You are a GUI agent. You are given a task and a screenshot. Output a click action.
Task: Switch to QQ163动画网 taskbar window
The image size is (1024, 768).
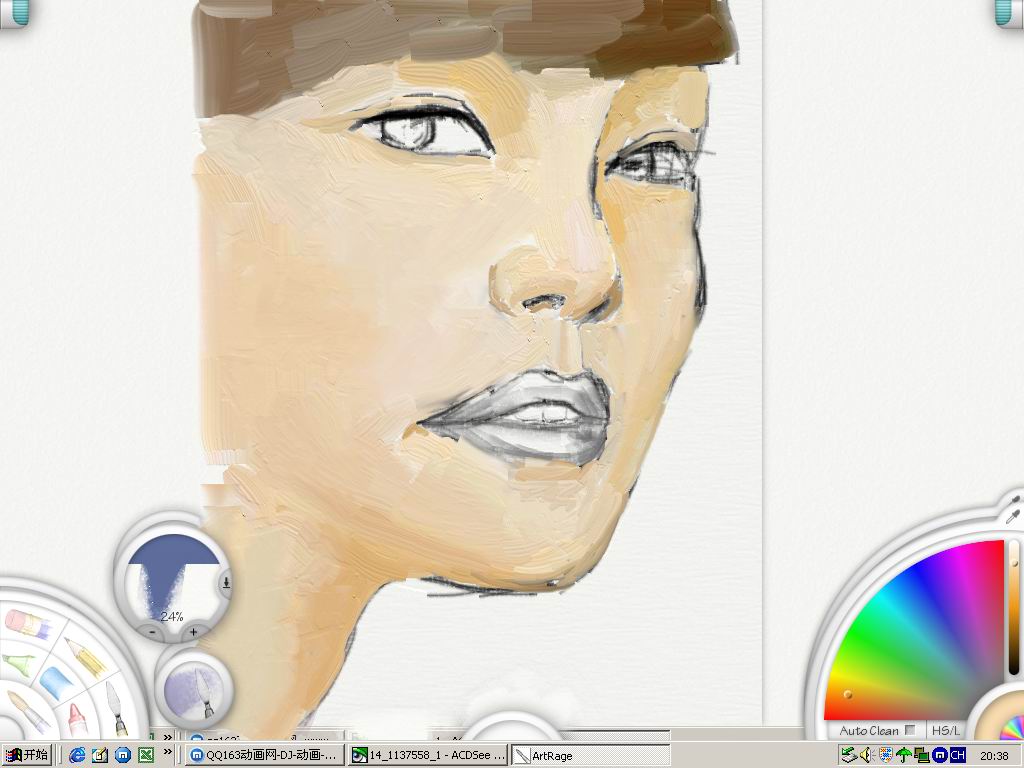pos(264,755)
